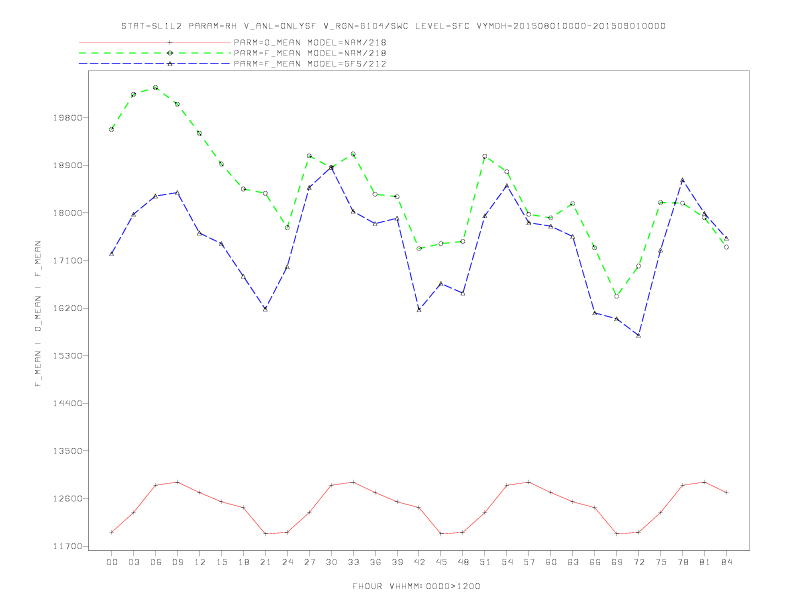Click x-axis tick label 33
This screenshot has height=612, width=792.
point(353,562)
